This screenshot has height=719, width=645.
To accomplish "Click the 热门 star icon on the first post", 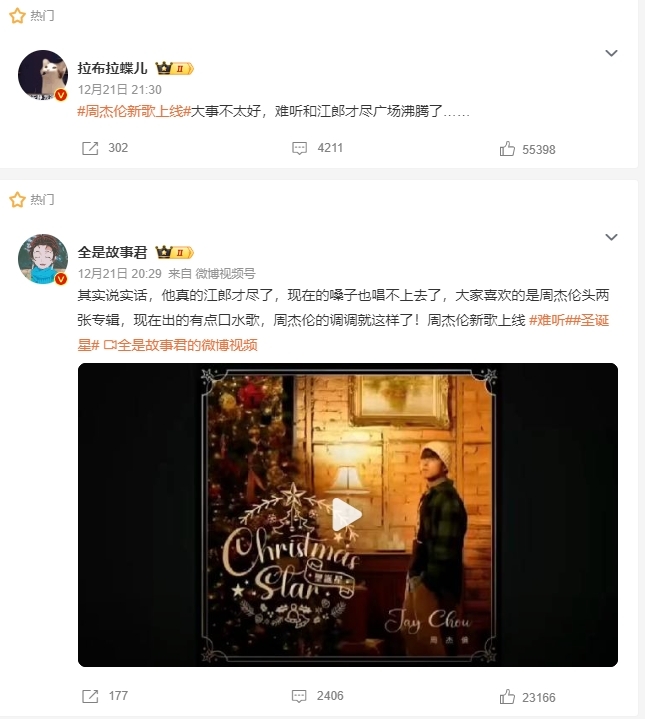I will (17, 16).
